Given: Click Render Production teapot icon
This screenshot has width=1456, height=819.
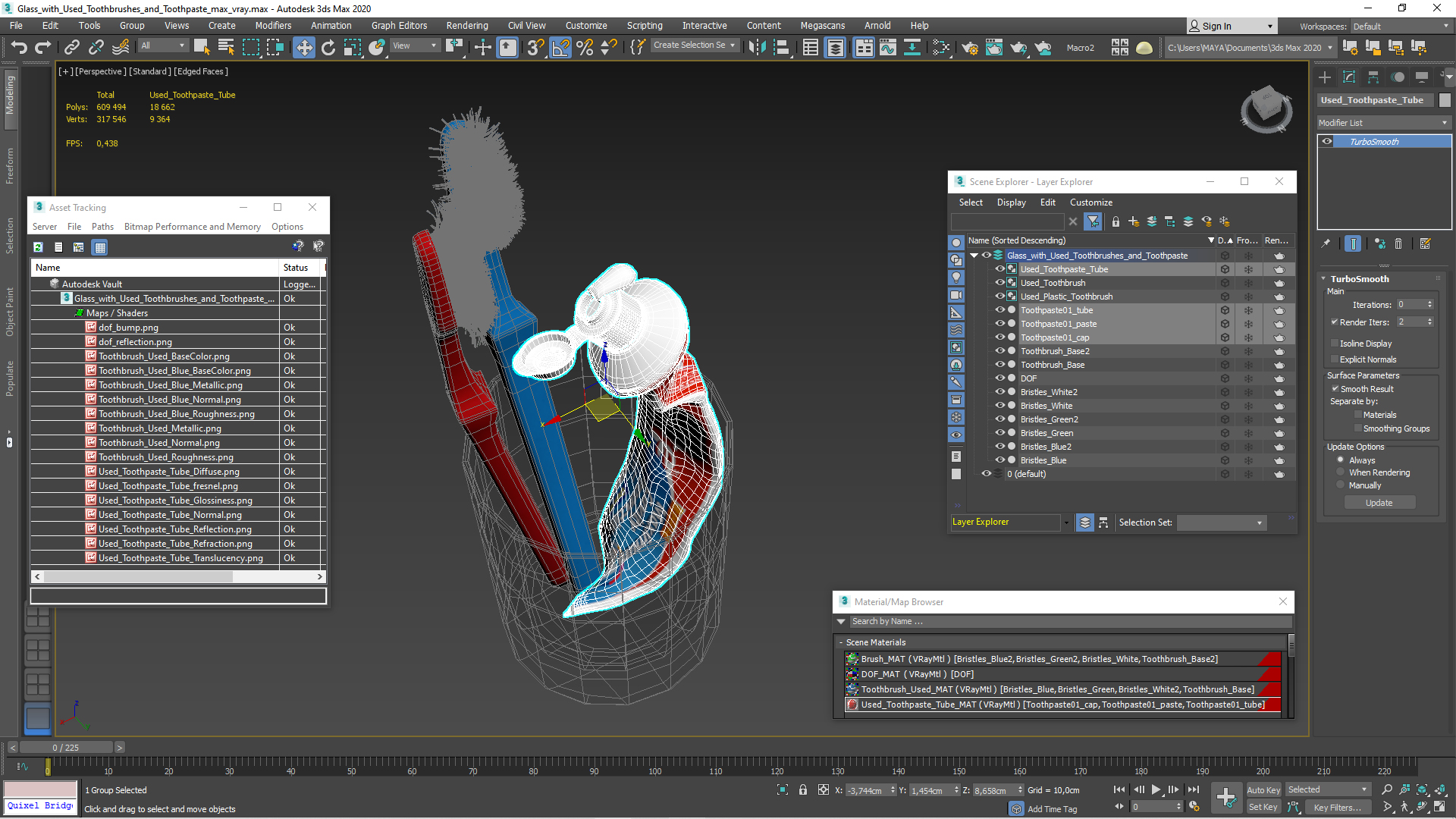Looking at the screenshot, I should (1018, 47).
